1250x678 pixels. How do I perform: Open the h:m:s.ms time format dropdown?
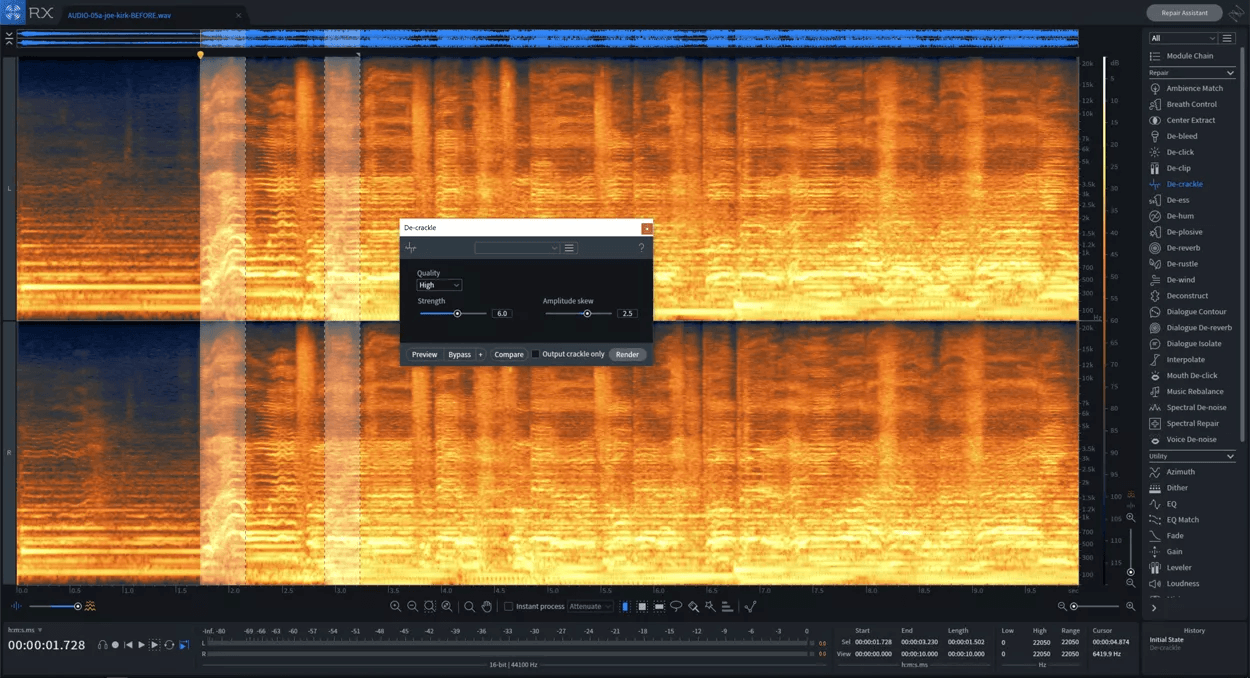tap(25, 630)
